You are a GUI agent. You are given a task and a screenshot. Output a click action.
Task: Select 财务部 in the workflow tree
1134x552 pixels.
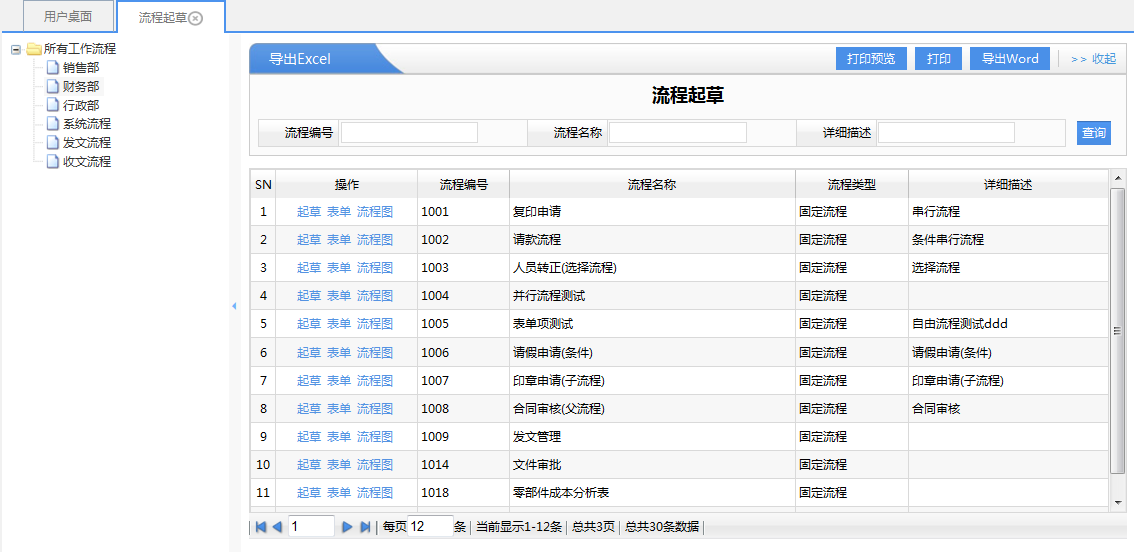(x=81, y=87)
